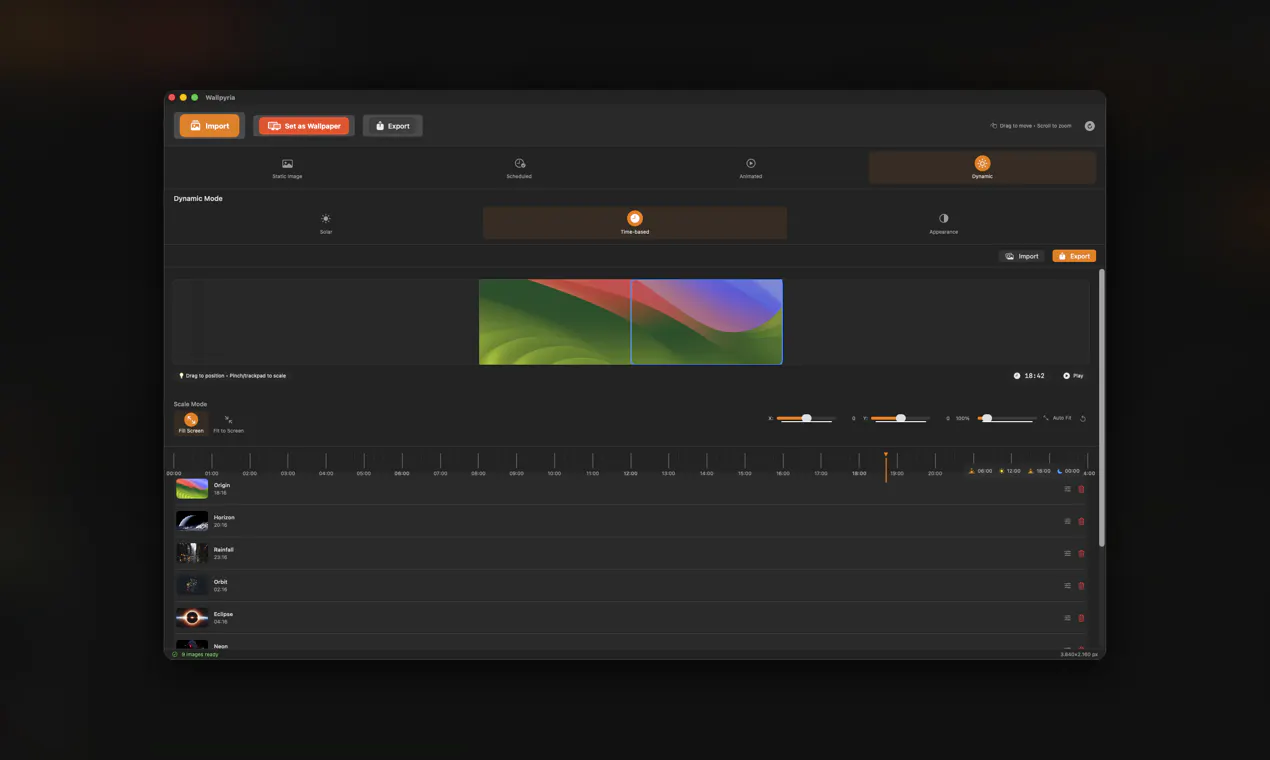Click the reorder handle on Origin row
Viewport: 1270px width, 760px height.
pyautogui.click(x=1067, y=489)
